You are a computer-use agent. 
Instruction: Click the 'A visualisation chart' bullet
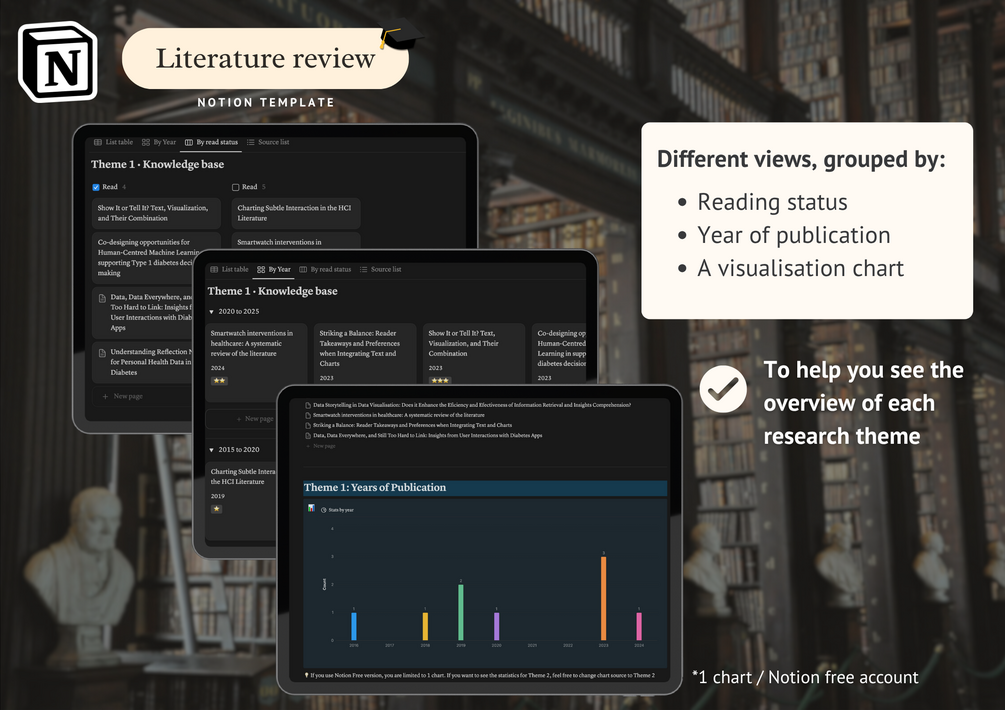801,268
